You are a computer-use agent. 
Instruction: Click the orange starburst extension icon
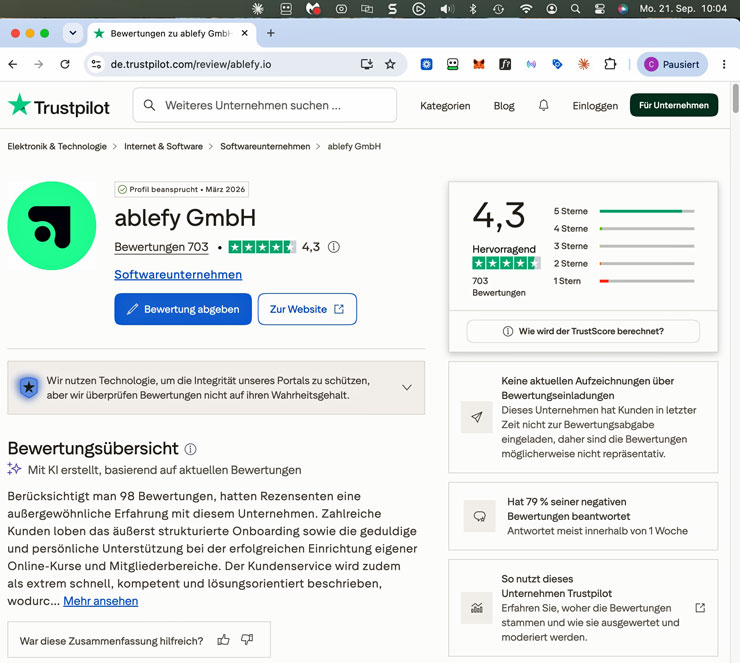[584, 64]
